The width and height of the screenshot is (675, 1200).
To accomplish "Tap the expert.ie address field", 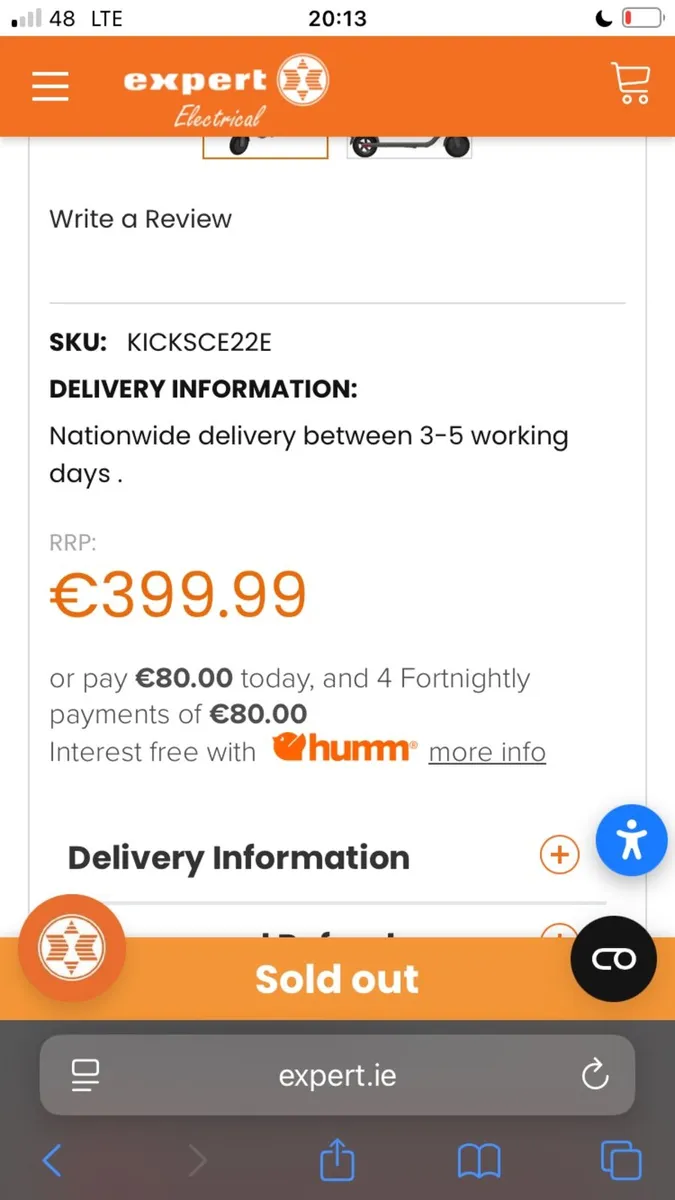I will coord(337,1075).
